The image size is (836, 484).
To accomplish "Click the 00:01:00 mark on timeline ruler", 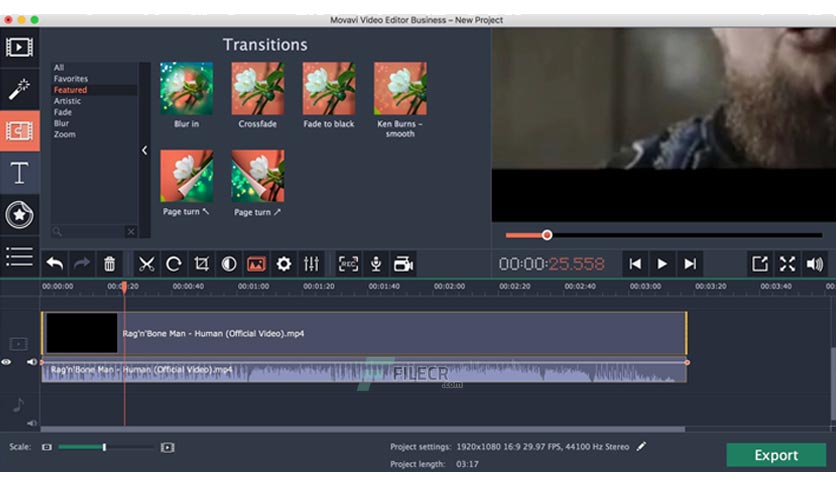I will (x=253, y=286).
